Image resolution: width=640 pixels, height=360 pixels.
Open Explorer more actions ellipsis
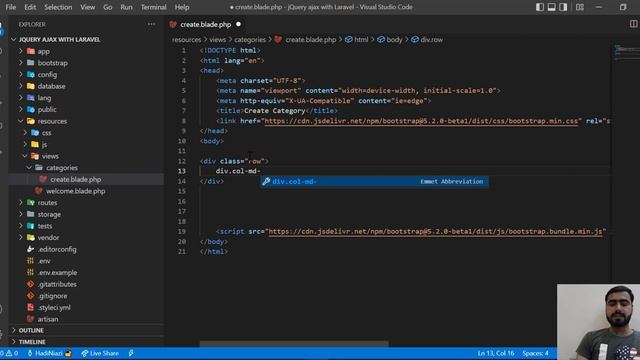tap(151, 24)
